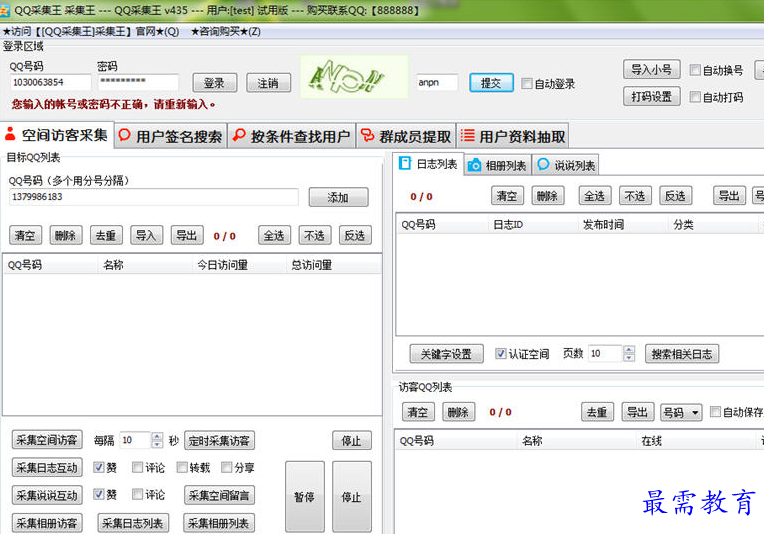Sort by the 今日访问量 column header
The height and width of the screenshot is (534, 764).
pos(239,265)
